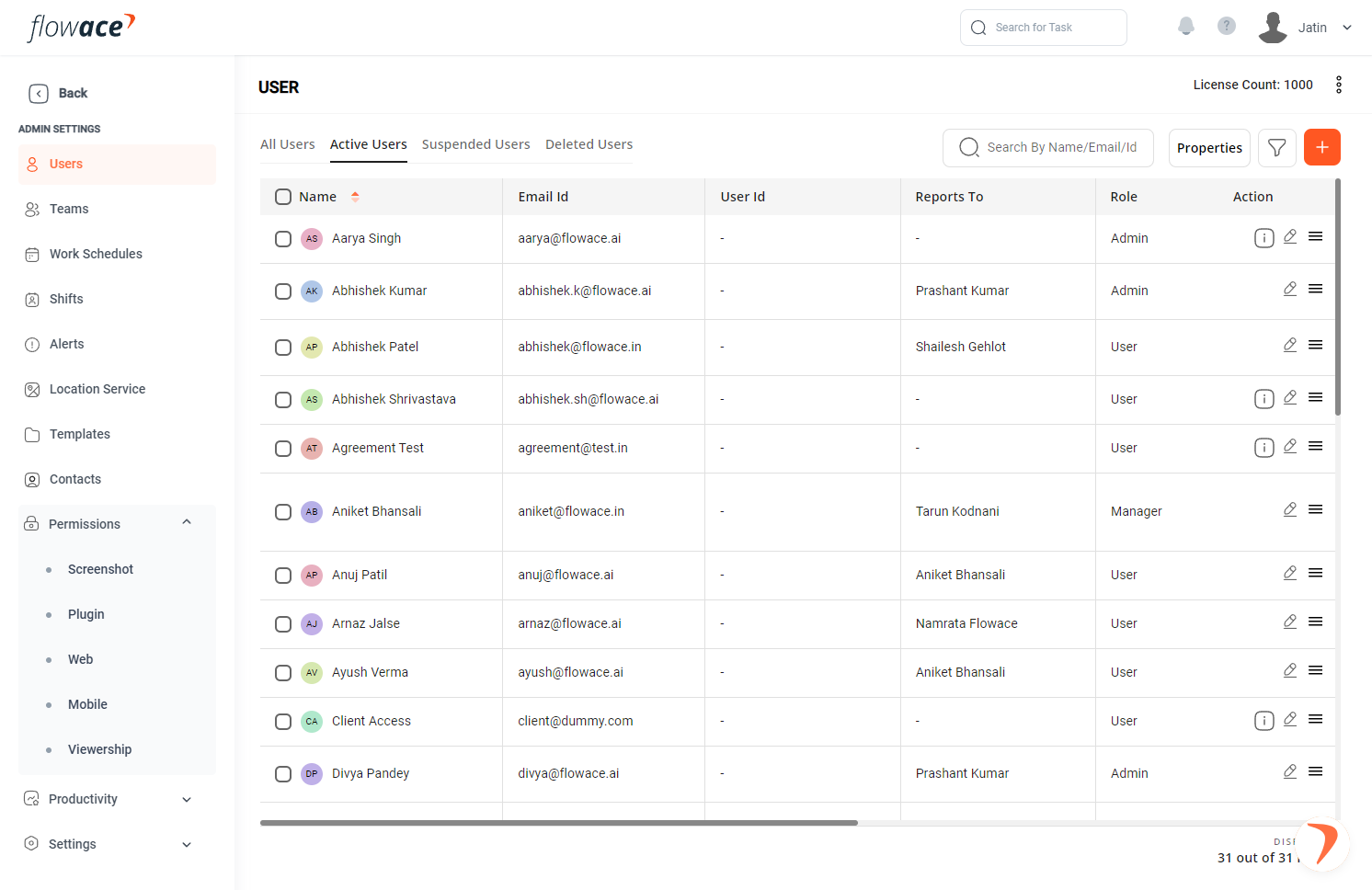Open Mobile permissions
Viewport: 1372px width, 890px height.
[87, 704]
